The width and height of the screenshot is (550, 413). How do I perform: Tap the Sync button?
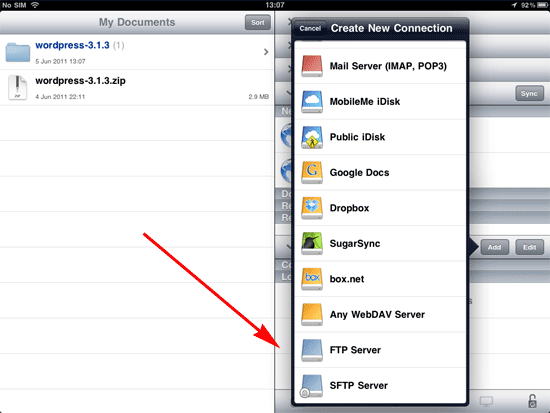529,94
